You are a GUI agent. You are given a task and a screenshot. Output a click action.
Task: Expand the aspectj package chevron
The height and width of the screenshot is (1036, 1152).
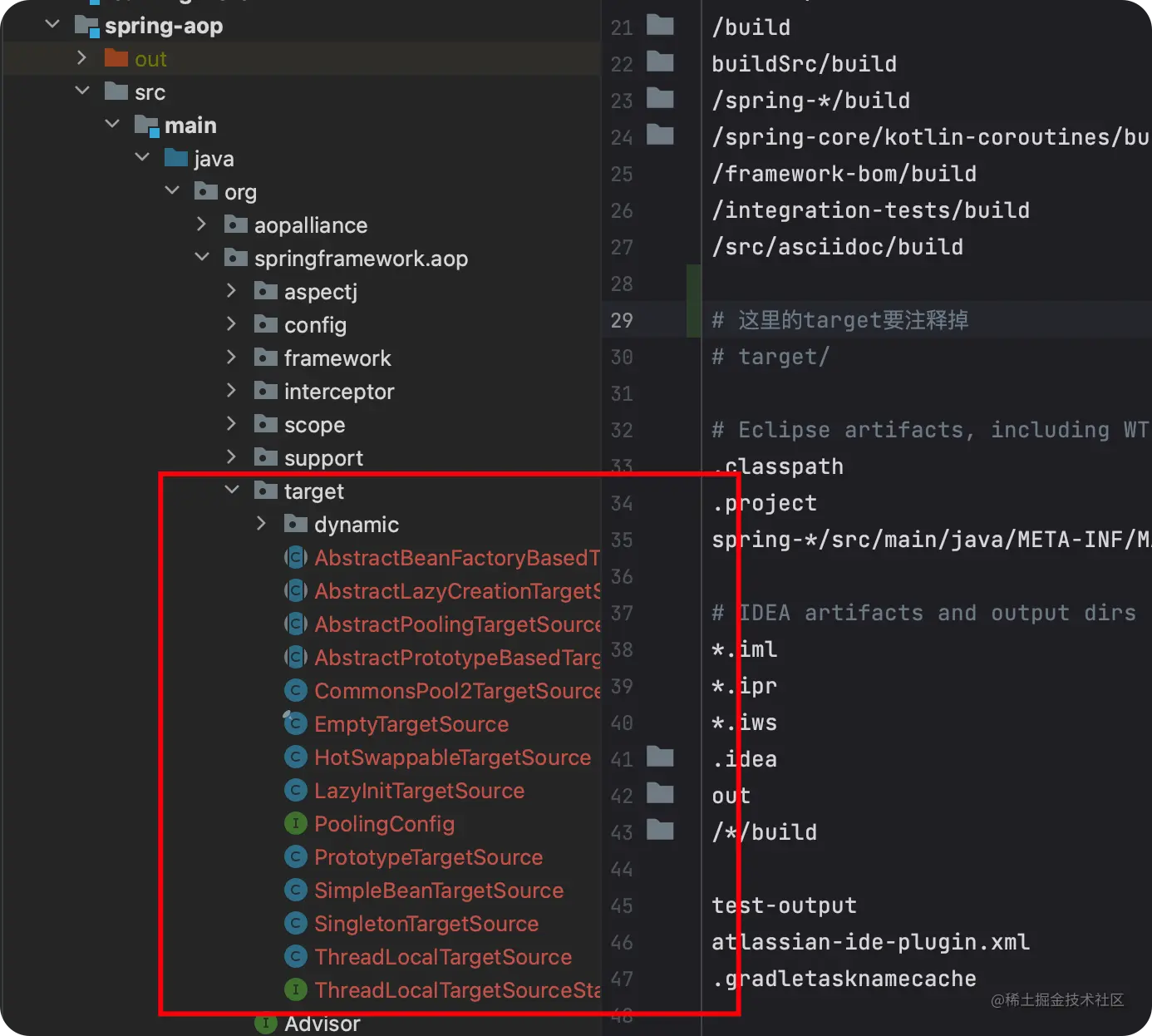(231, 291)
